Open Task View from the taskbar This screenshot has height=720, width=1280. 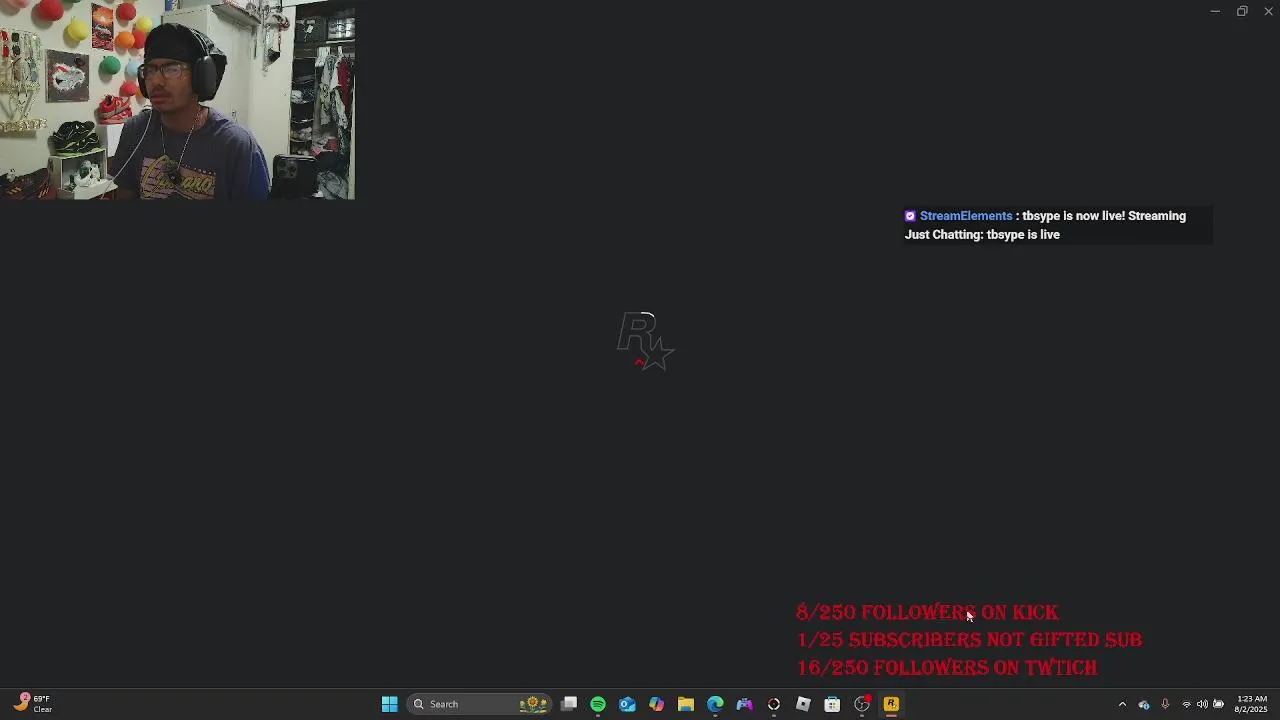[569, 704]
